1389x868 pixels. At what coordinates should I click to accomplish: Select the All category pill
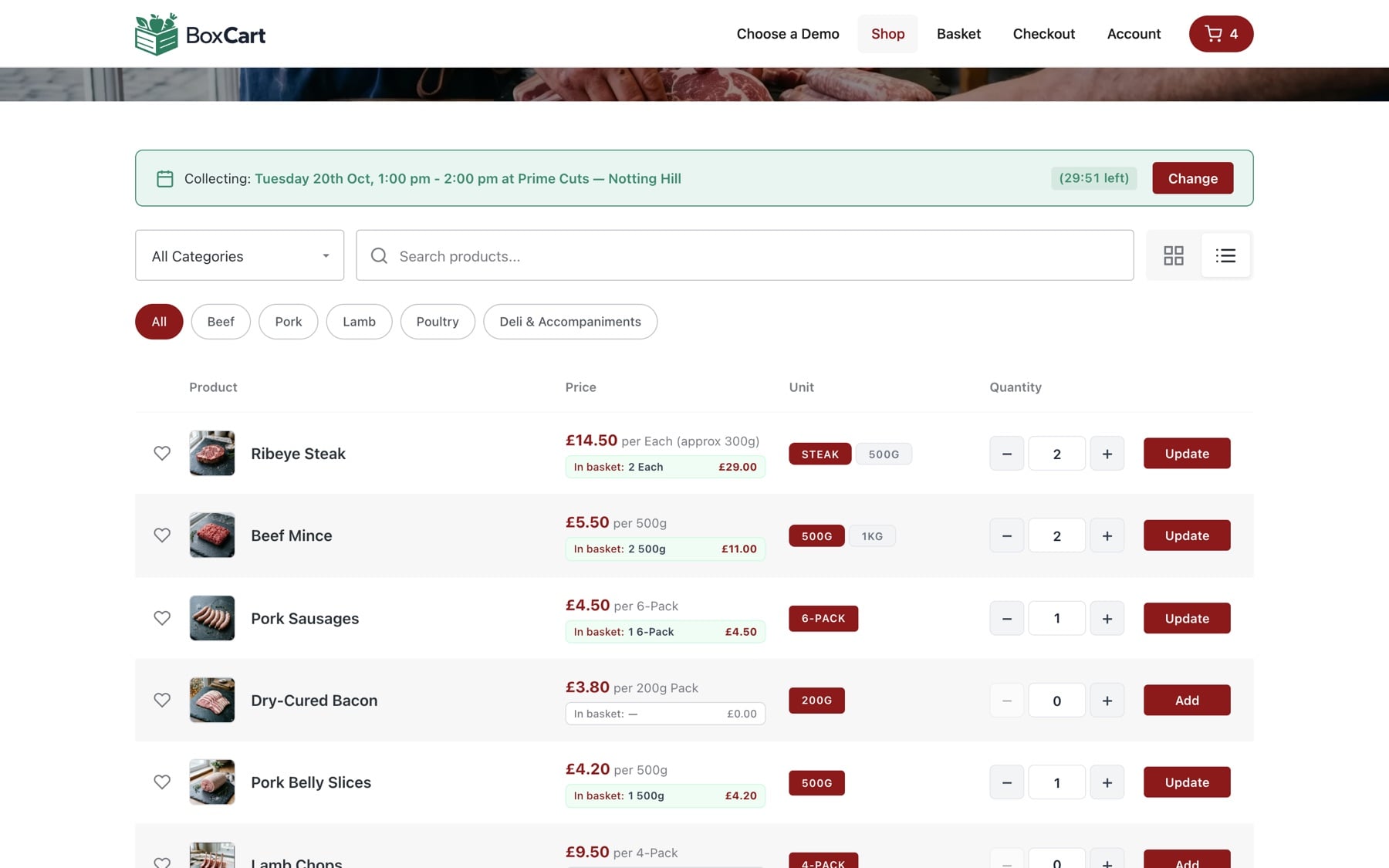coord(159,322)
